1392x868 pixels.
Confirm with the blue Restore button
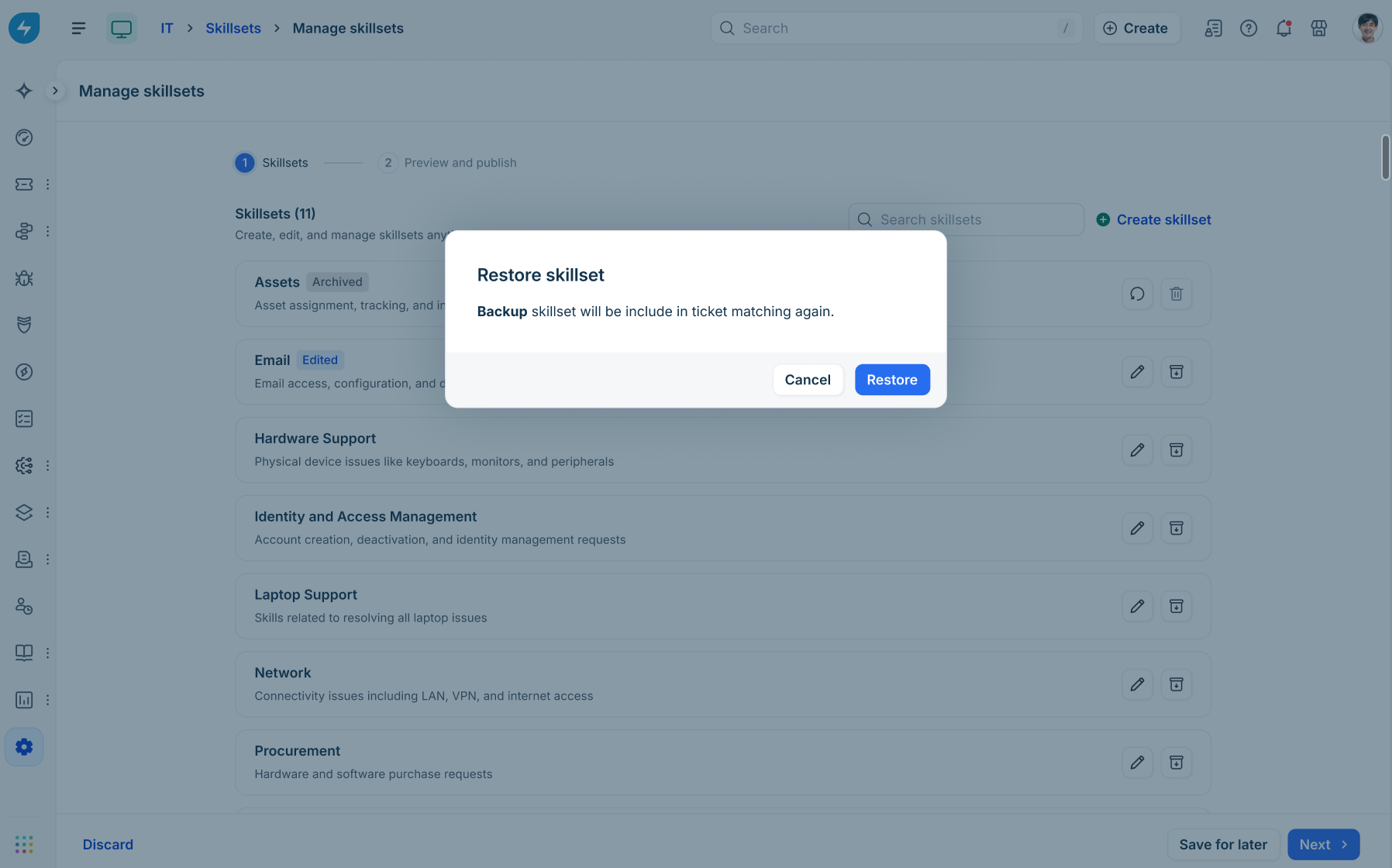(x=892, y=380)
